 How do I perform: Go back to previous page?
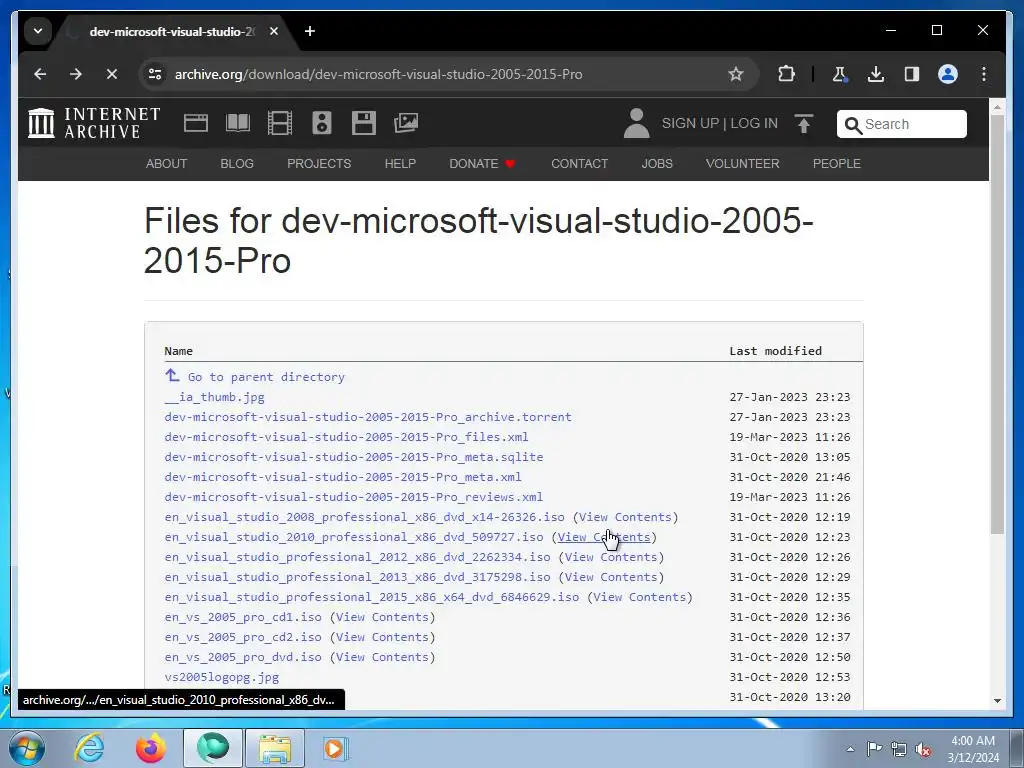tap(40, 74)
